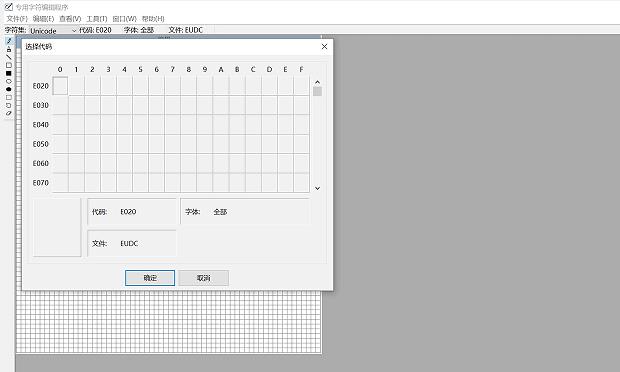Open the 工具(T) menu
The image size is (620, 372).
pos(97,19)
